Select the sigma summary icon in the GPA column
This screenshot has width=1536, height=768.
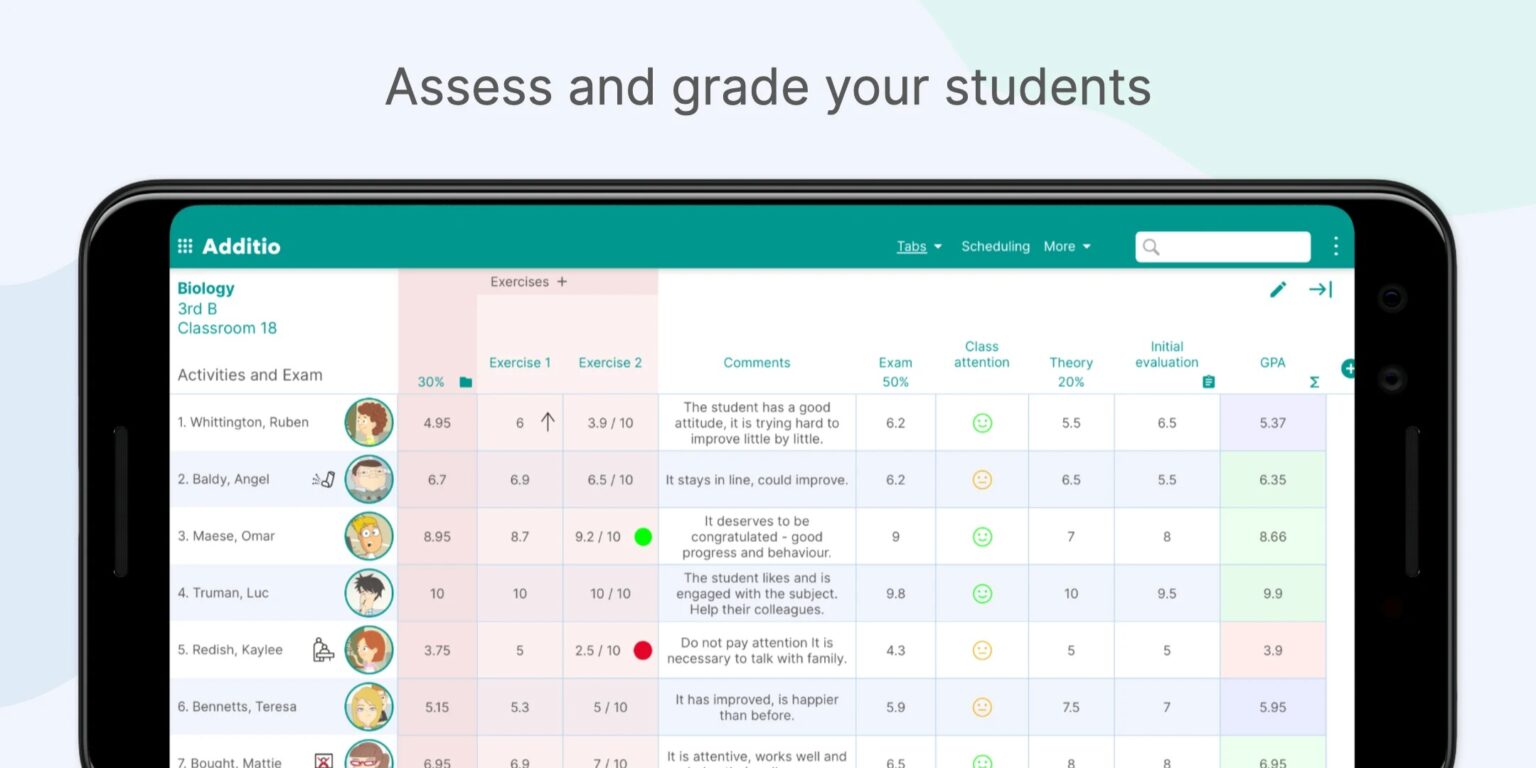coord(1315,382)
